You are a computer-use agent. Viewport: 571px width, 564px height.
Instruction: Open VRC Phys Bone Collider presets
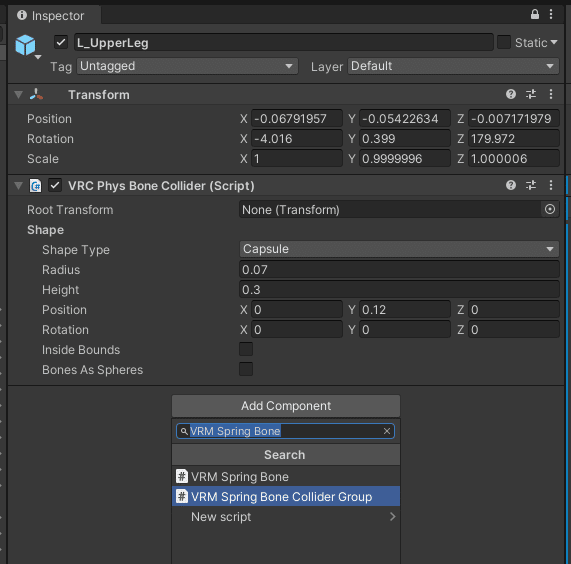click(x=531, y=185)
